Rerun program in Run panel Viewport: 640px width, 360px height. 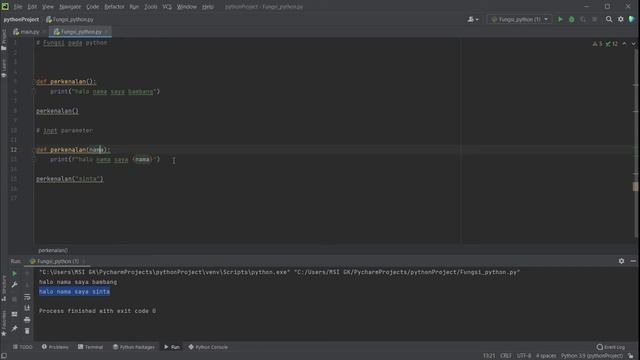14,273
